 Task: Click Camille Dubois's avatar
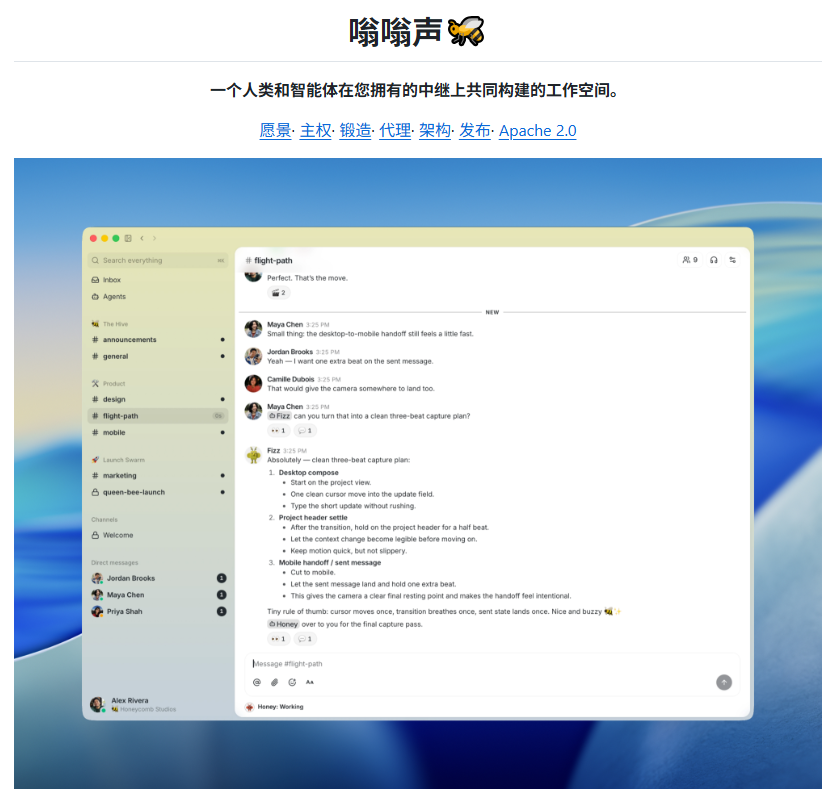click(253, 383)
